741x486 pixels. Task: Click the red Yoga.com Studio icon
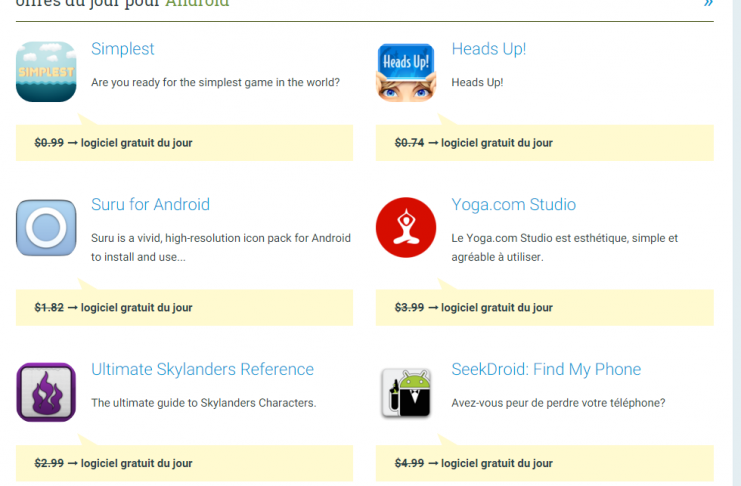pyautogui.click(x=406, y=227)
